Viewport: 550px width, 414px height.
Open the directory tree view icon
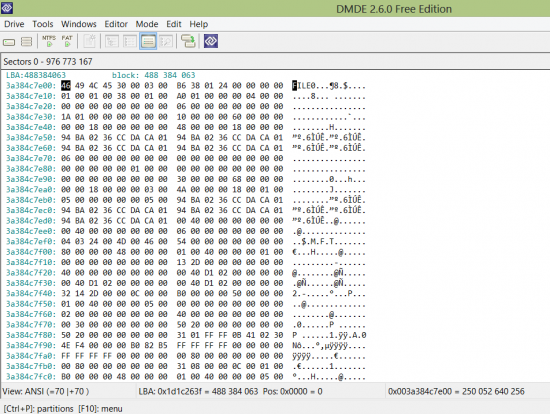coord(112,41)
